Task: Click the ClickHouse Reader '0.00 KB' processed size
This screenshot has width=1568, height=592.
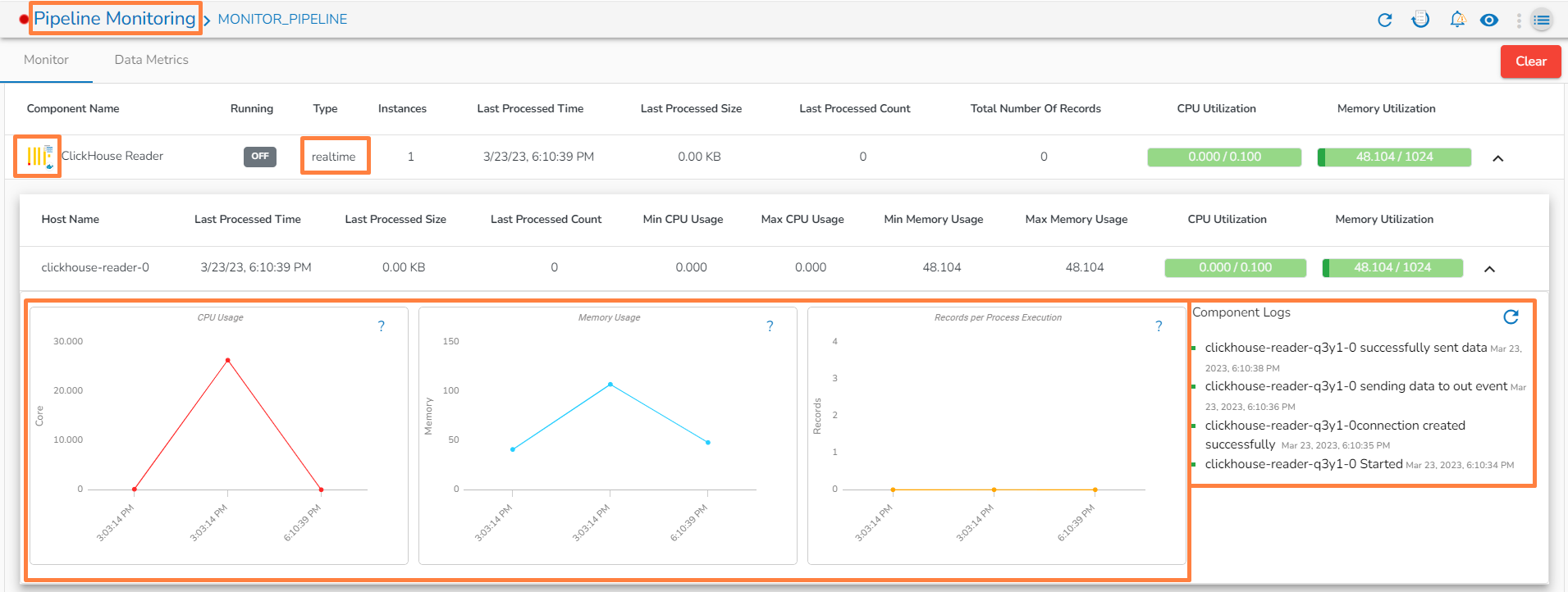Action: [699, 157]
